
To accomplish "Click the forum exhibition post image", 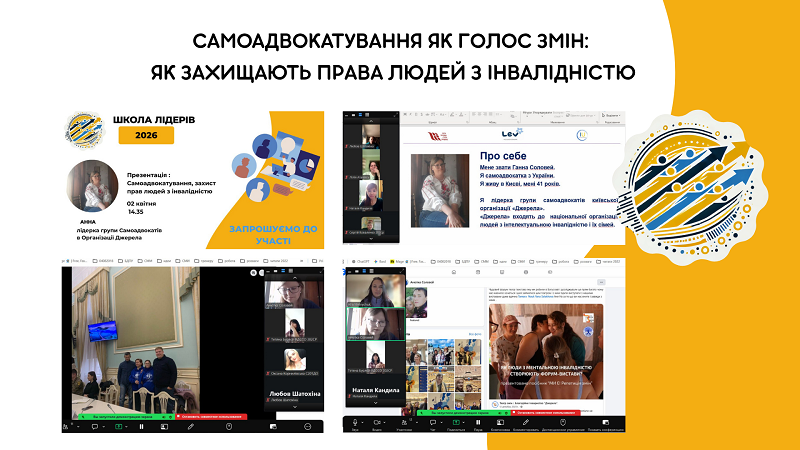I will pos(544,345).
